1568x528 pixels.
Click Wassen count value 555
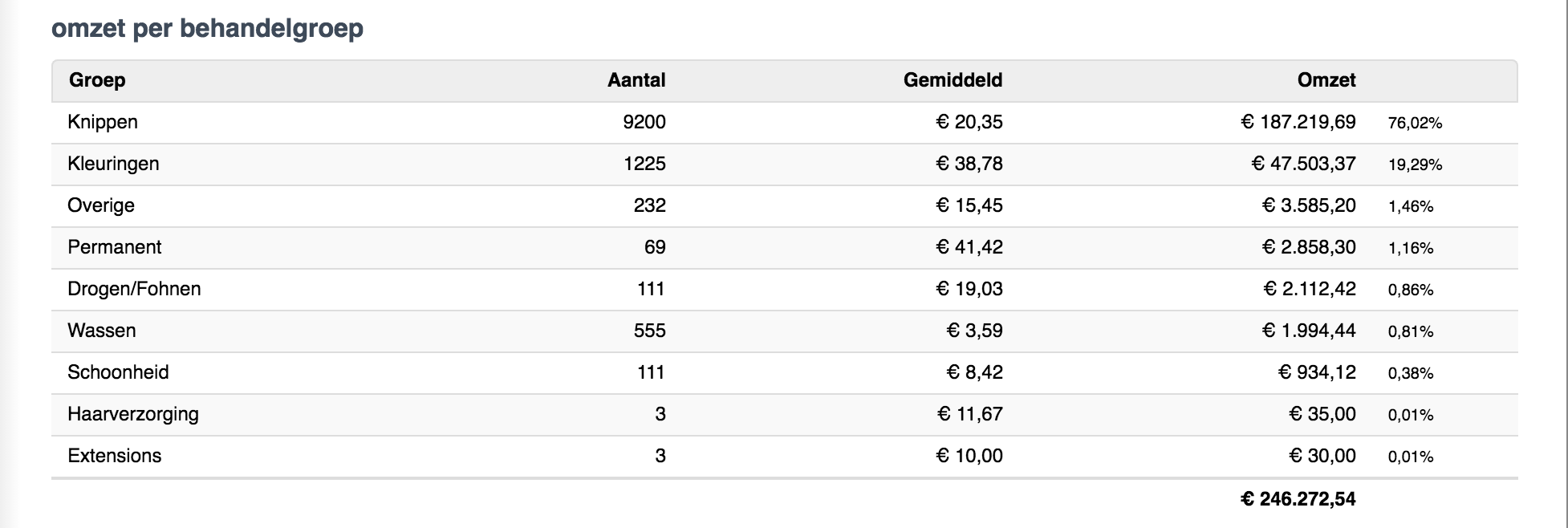(649, 331)
